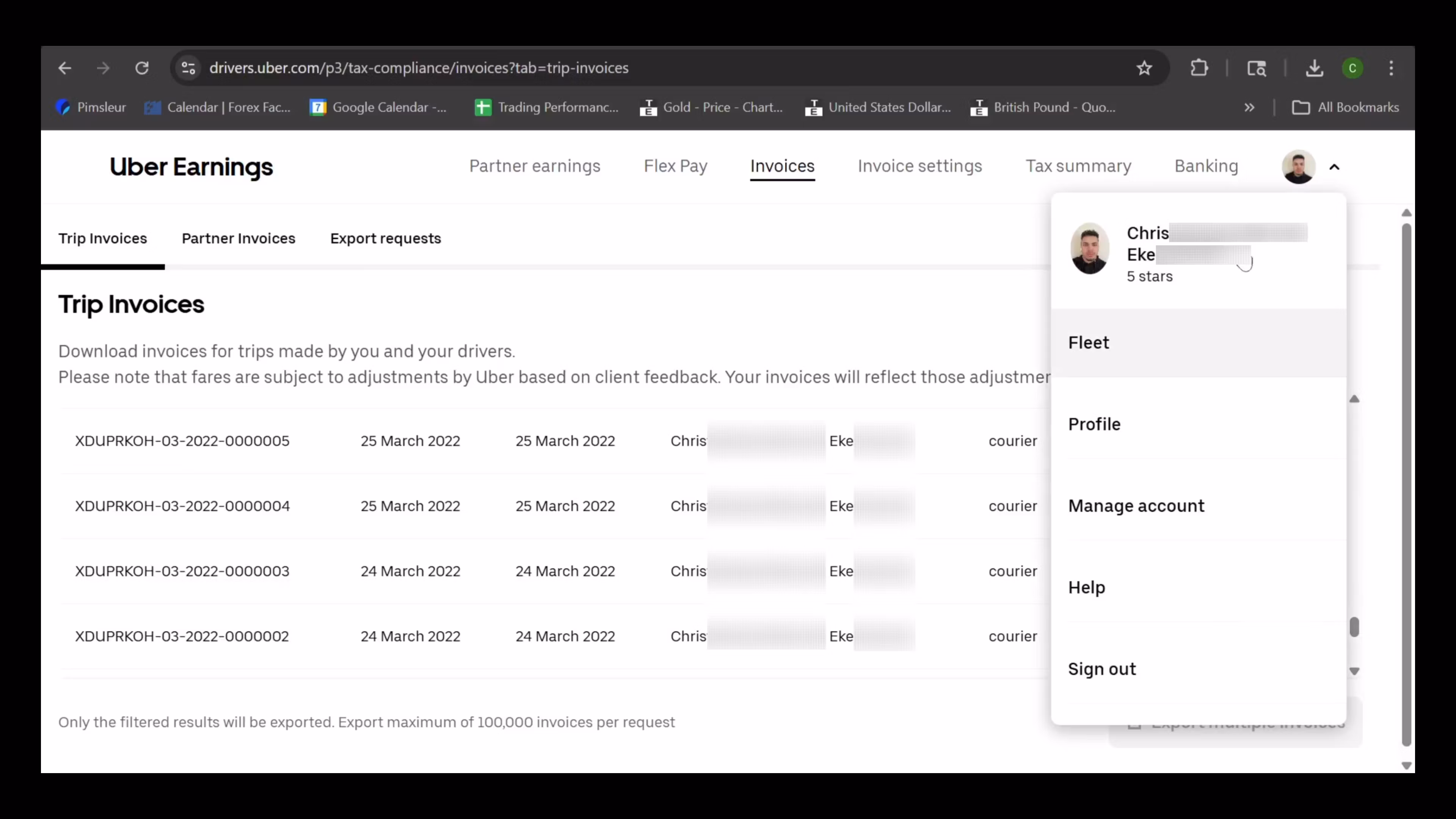The height and width of the screenshot is (819, 1456).
Task: Click the browser forward arrow
Action: 103,68
